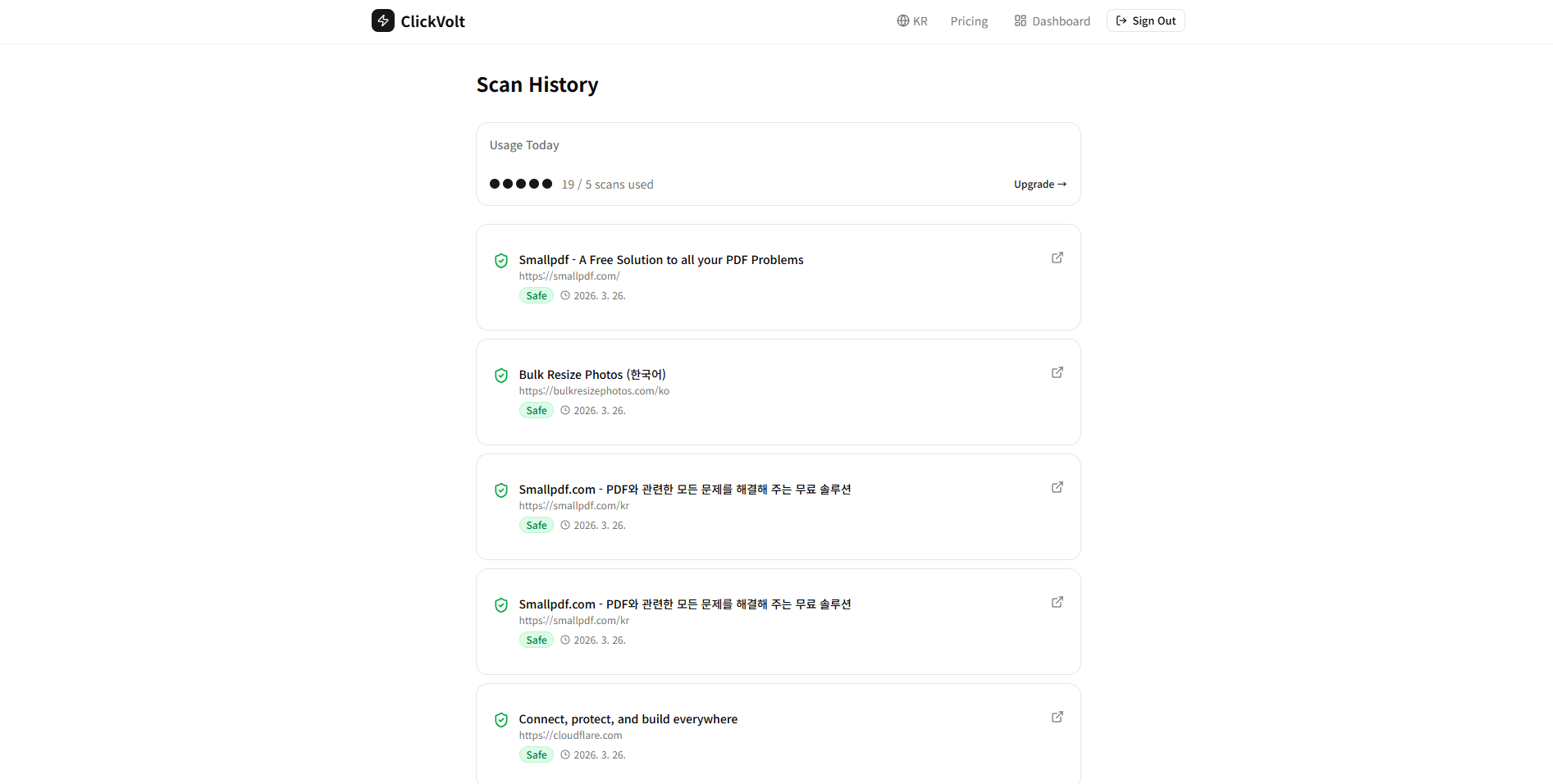The height and width of the screenshot is (784, 1553).
Task: Click the https://smallpdf.com/ URL
Action: (569, 276)
